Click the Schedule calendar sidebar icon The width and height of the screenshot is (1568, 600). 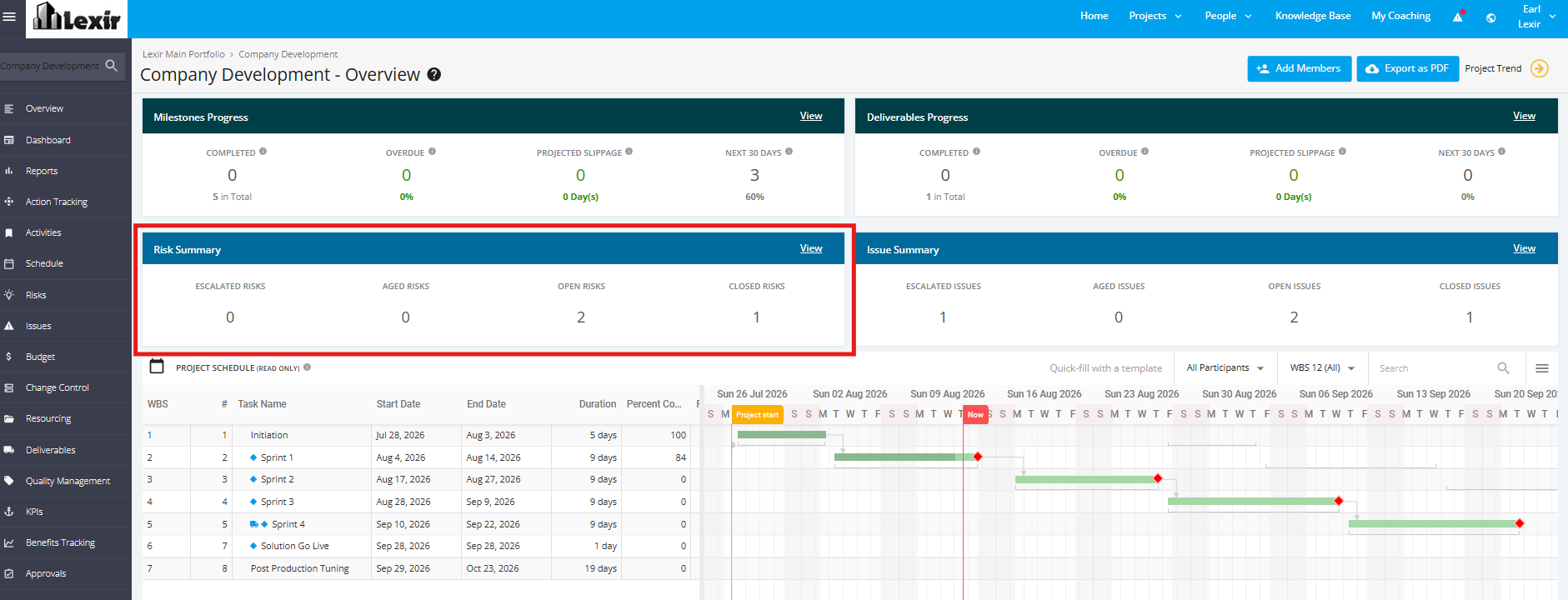(x=8, y=263)
